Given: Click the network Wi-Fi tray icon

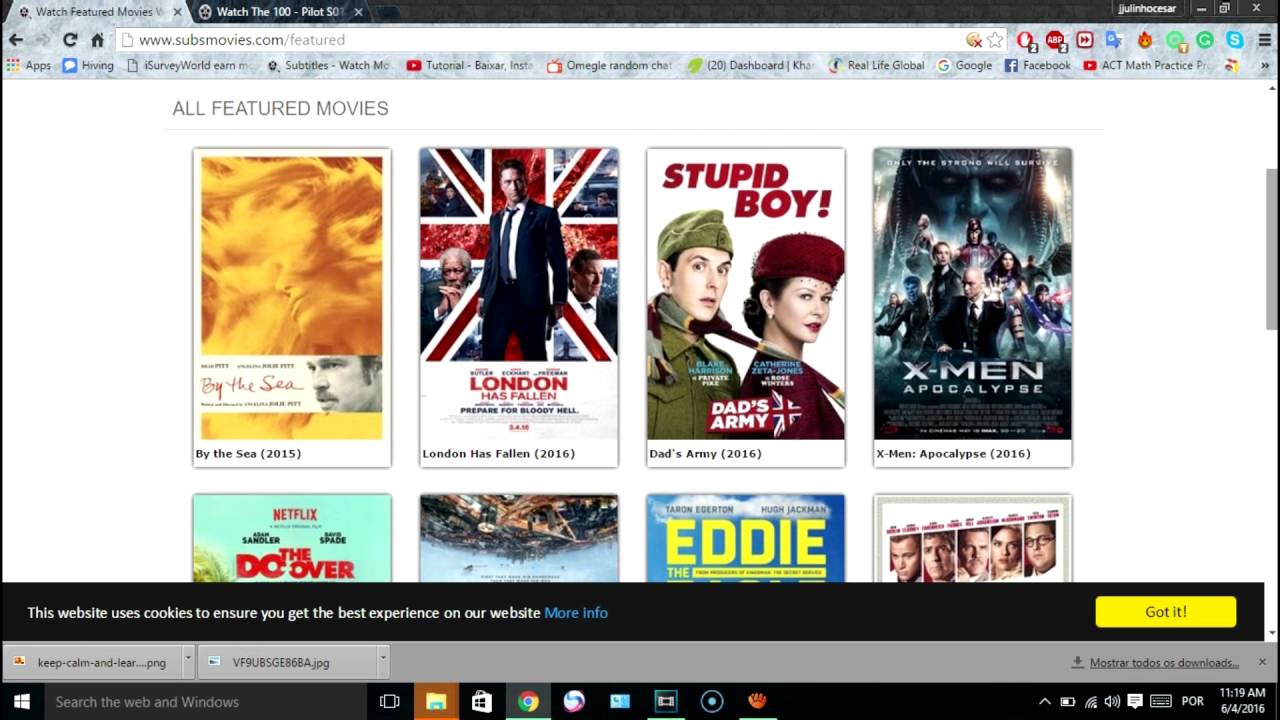Looking at the screenshot, I should click(x=1090, y=702).
